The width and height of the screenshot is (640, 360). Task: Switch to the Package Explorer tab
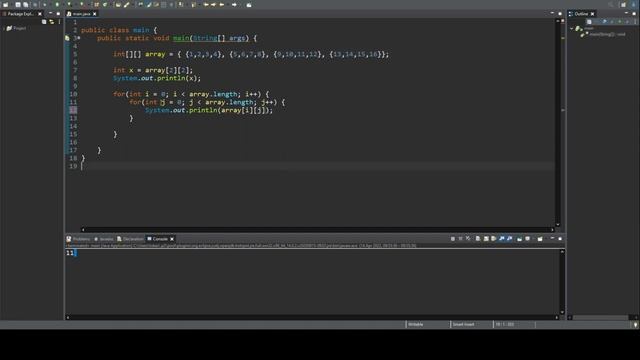[x=20, y=14]
